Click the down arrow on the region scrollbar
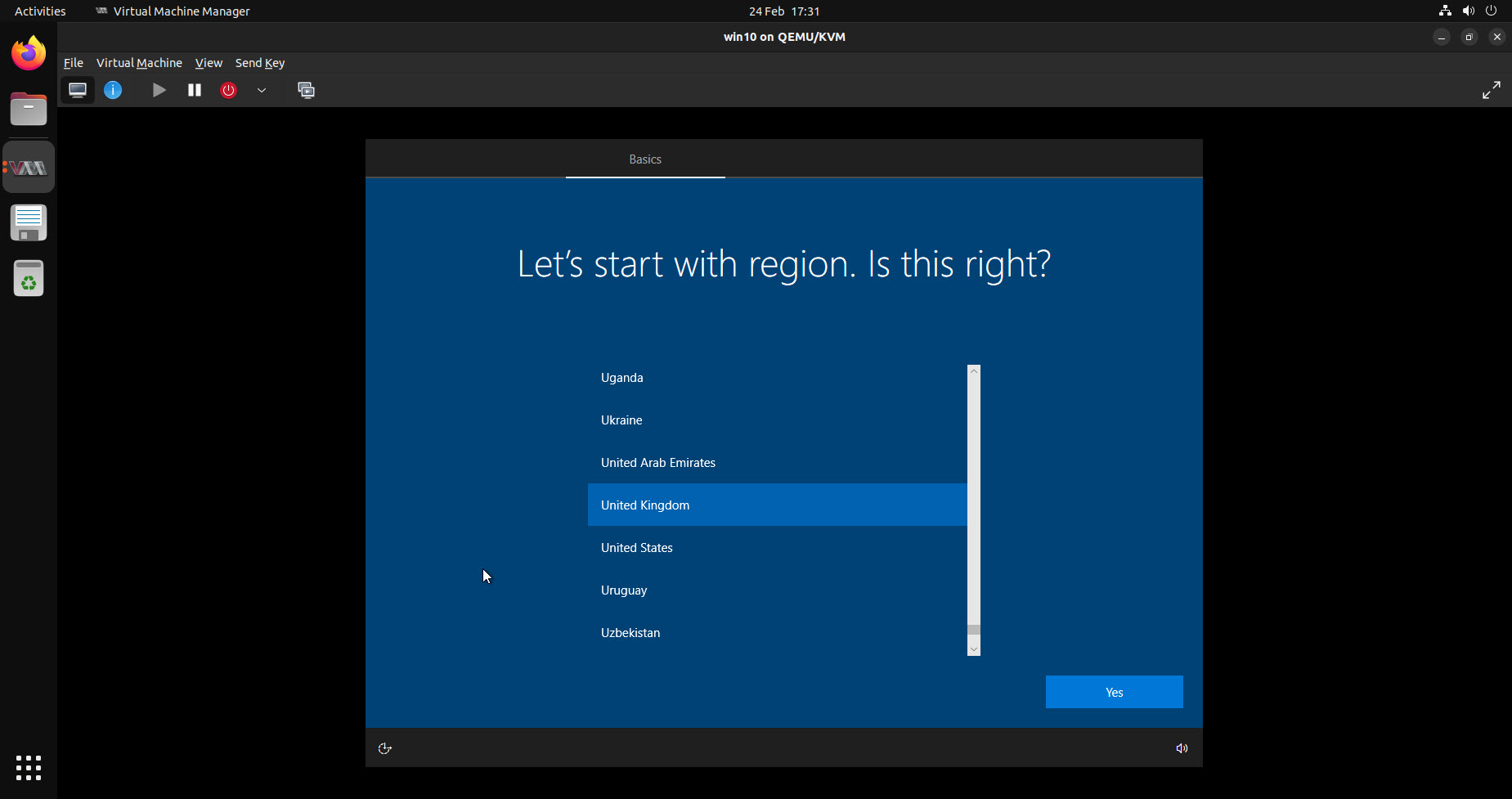The height and width of the screenshot is (799, 1512). coord(972,648)
